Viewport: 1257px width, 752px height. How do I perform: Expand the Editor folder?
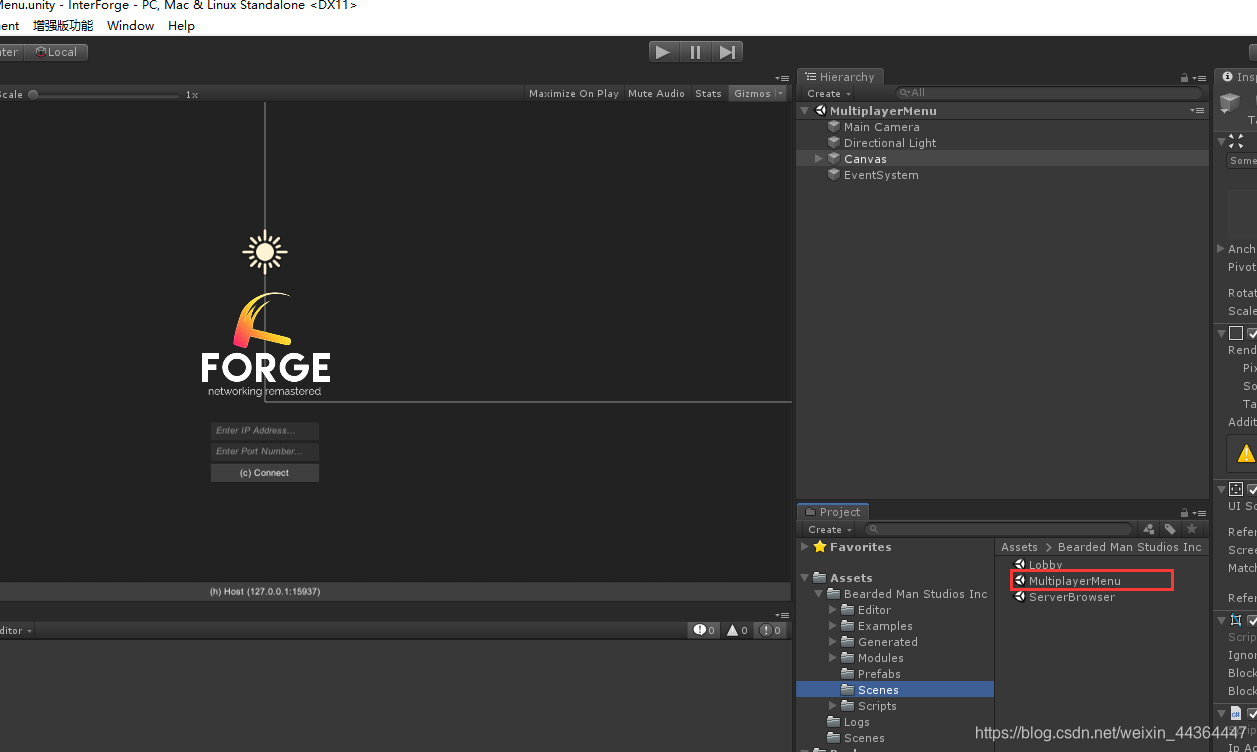point(833,610)
